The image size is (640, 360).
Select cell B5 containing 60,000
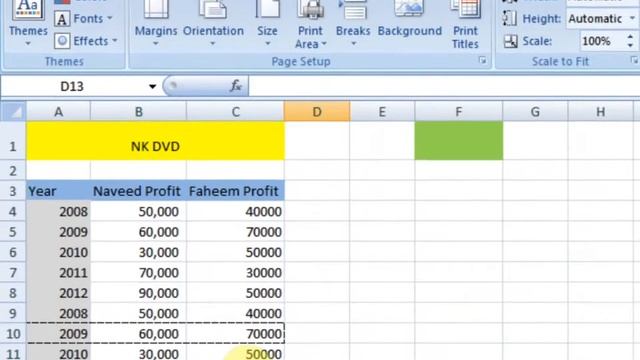pyautogui.click(x=138, y=231)
